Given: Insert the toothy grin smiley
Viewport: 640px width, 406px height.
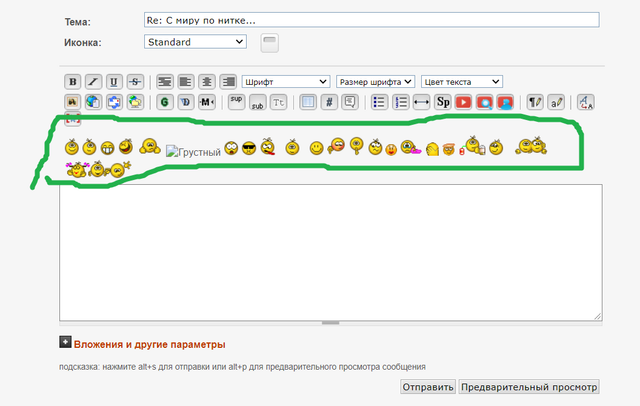Looking at the screenshot, I should tap(108, 148).
